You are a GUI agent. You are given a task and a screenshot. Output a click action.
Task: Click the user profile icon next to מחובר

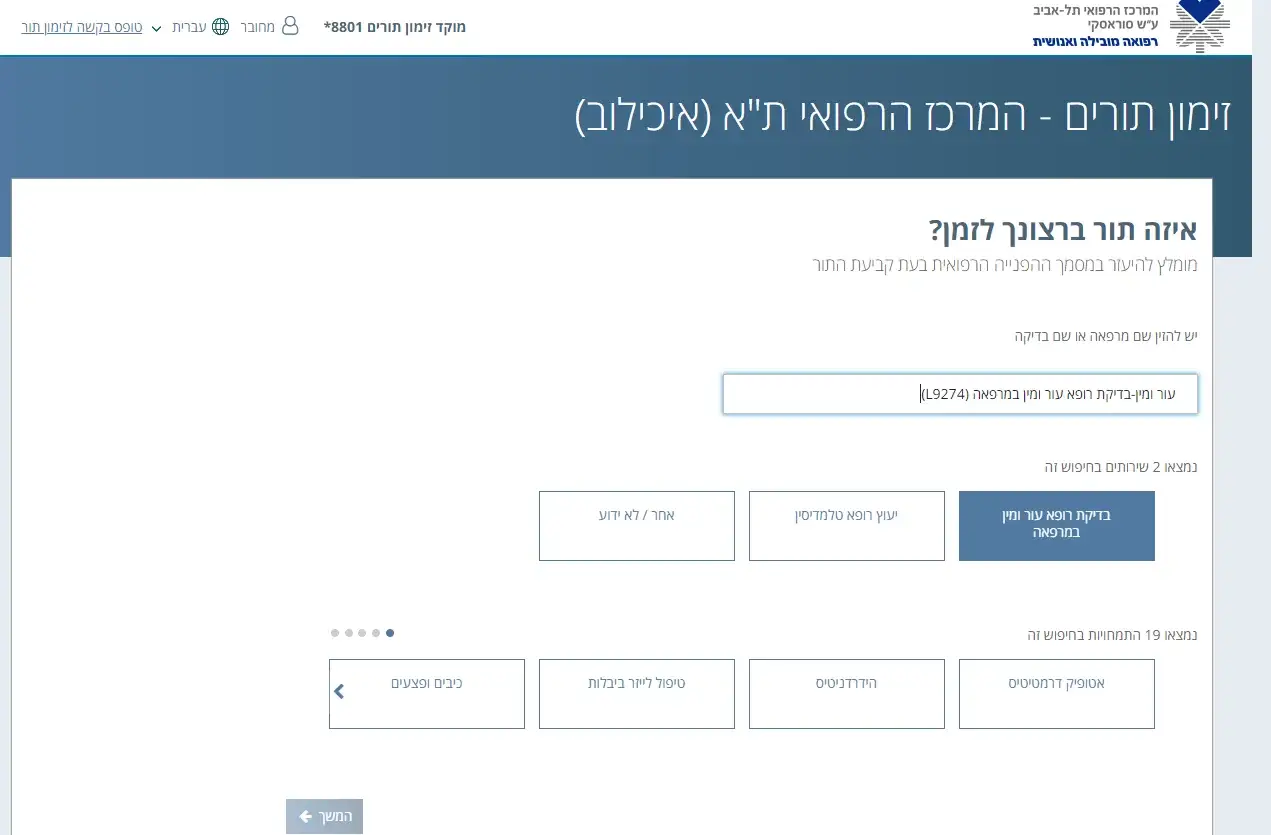pyautogui.click(x=290, y=26)
